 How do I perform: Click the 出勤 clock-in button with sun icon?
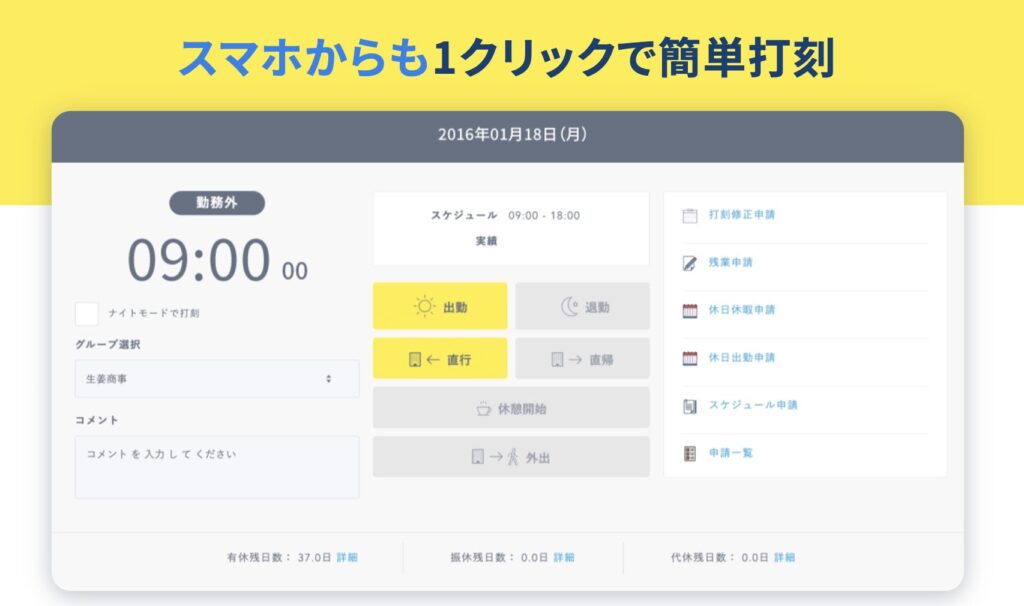[x=440, y=307]
